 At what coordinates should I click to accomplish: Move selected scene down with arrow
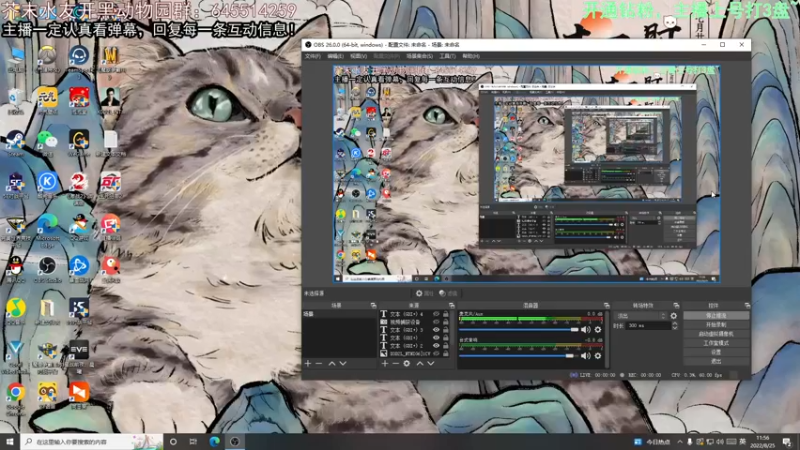[x=343, y=363]
